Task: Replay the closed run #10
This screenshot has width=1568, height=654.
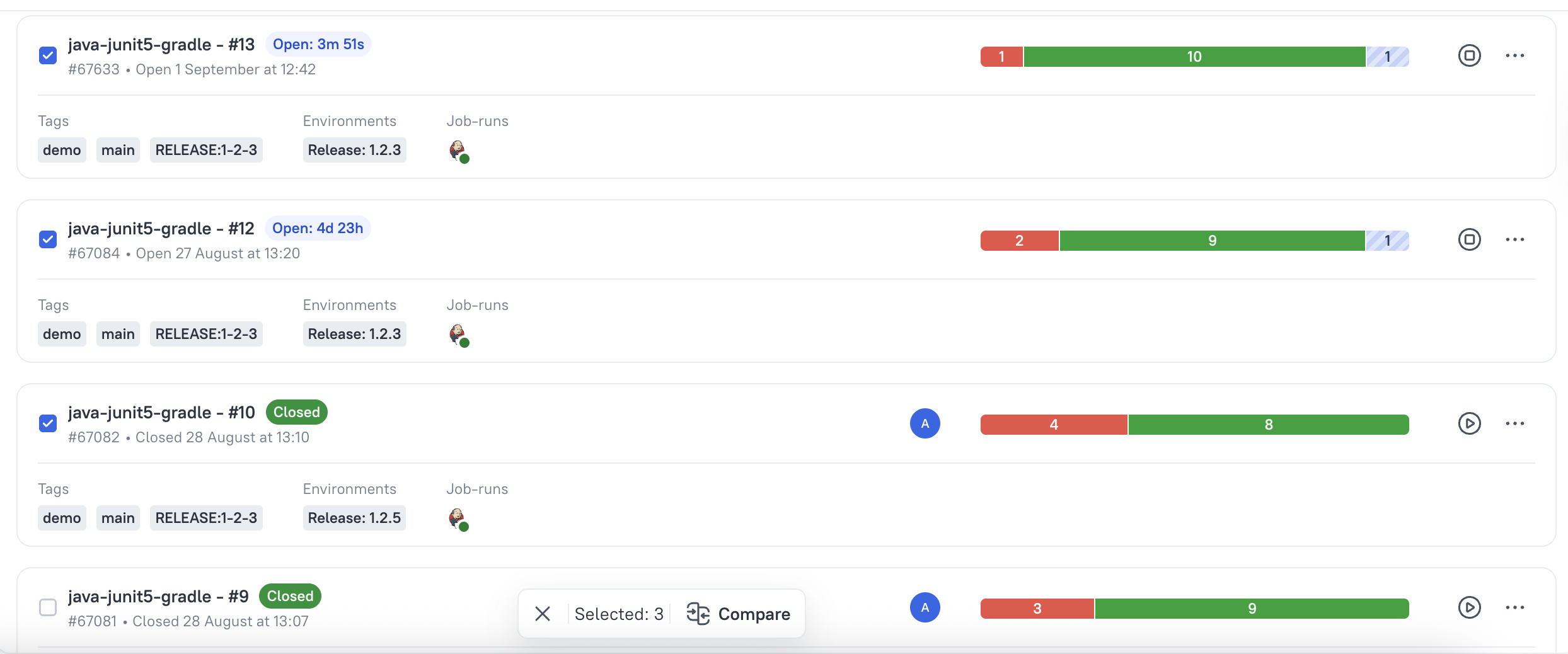Action: (x=1470, y=423)
